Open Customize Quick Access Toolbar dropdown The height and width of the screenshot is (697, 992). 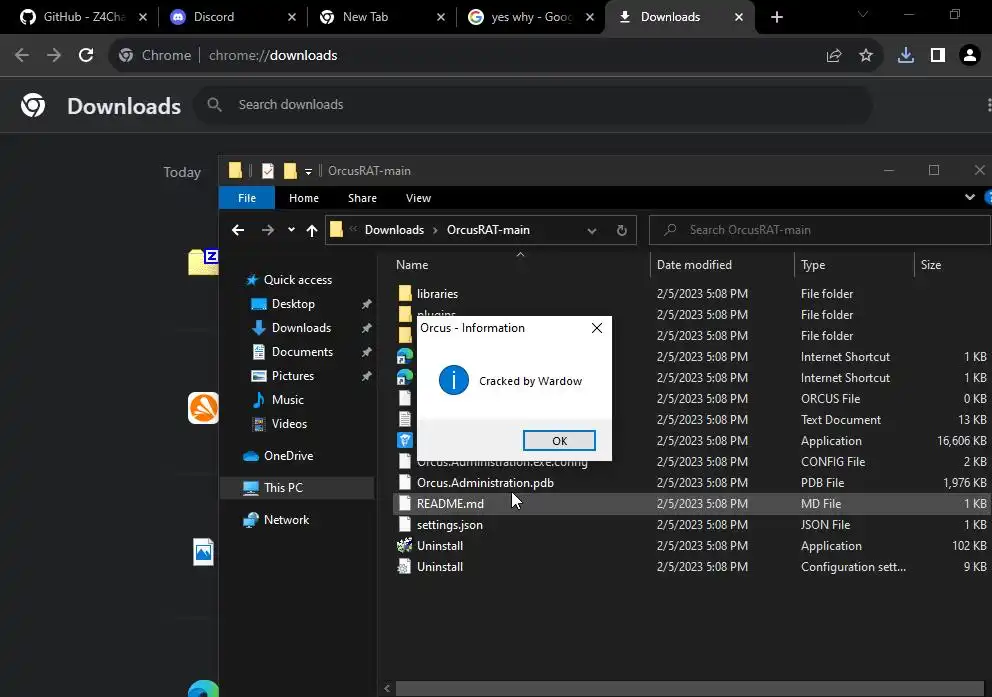[308, 171]
